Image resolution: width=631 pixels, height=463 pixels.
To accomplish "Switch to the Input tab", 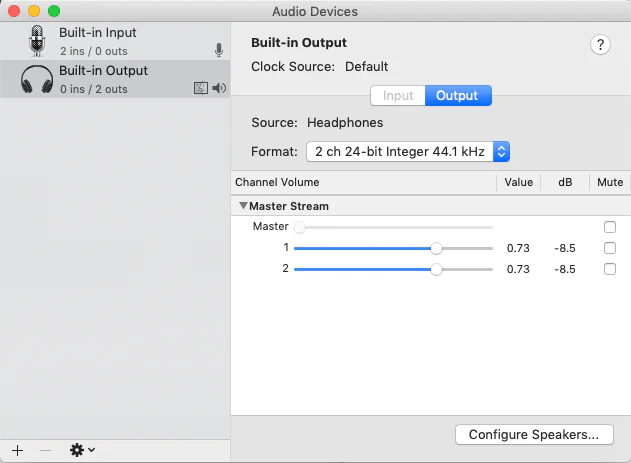I will [398, 96].
